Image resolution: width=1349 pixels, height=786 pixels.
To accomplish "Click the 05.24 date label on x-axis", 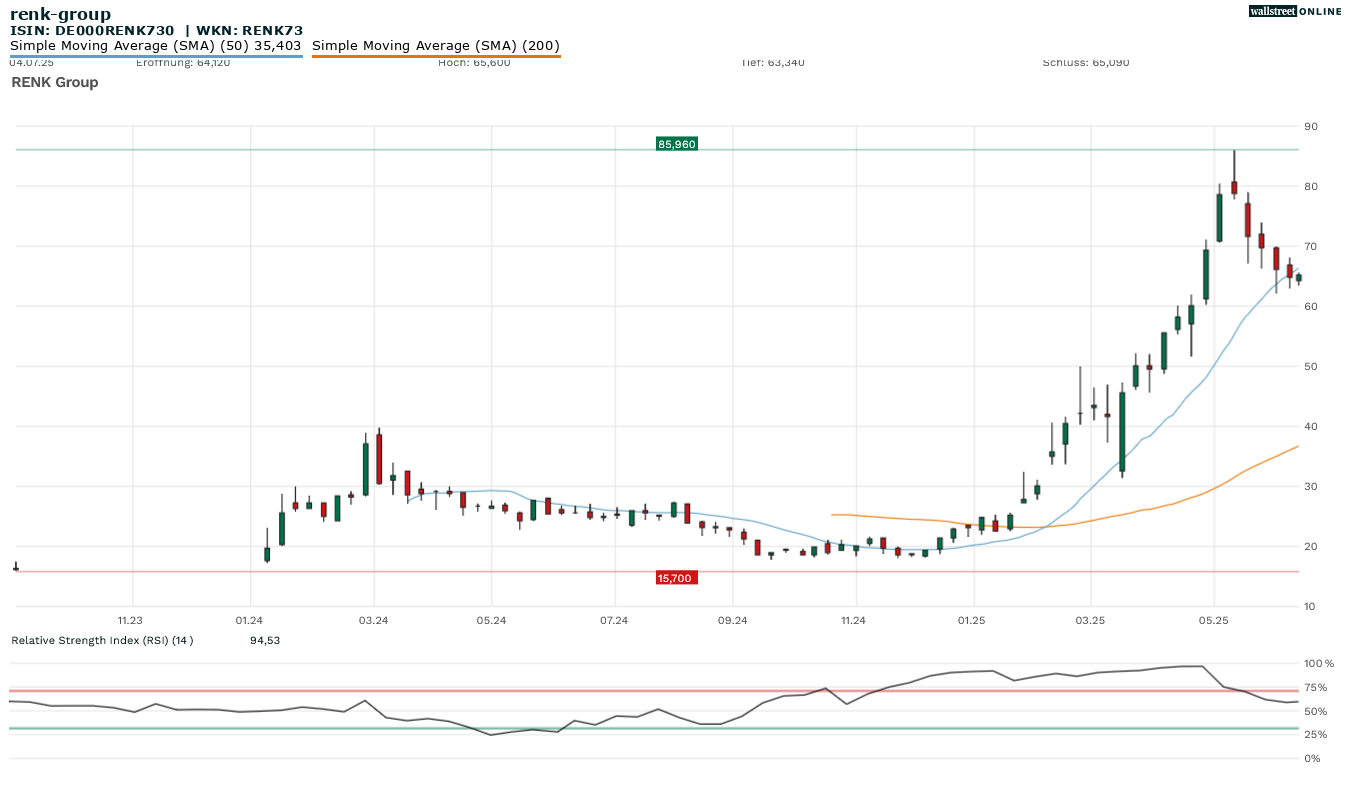I will (491, 621).
